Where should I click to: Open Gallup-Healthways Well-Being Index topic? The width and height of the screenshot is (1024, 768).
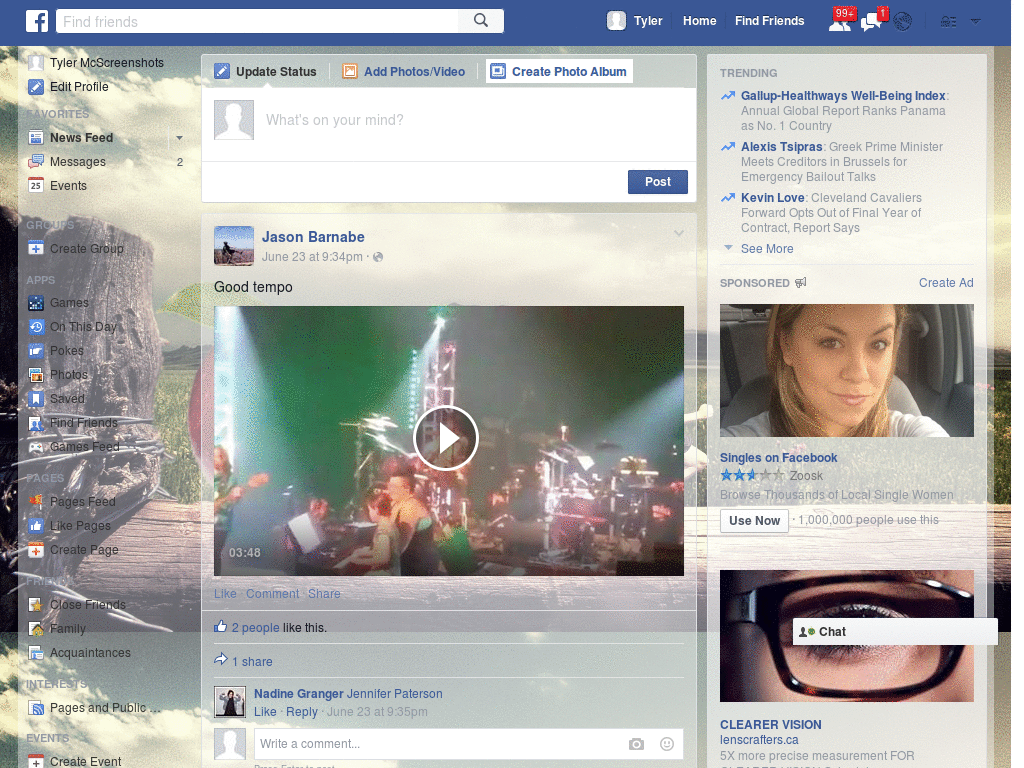click(x=843, y=96)
